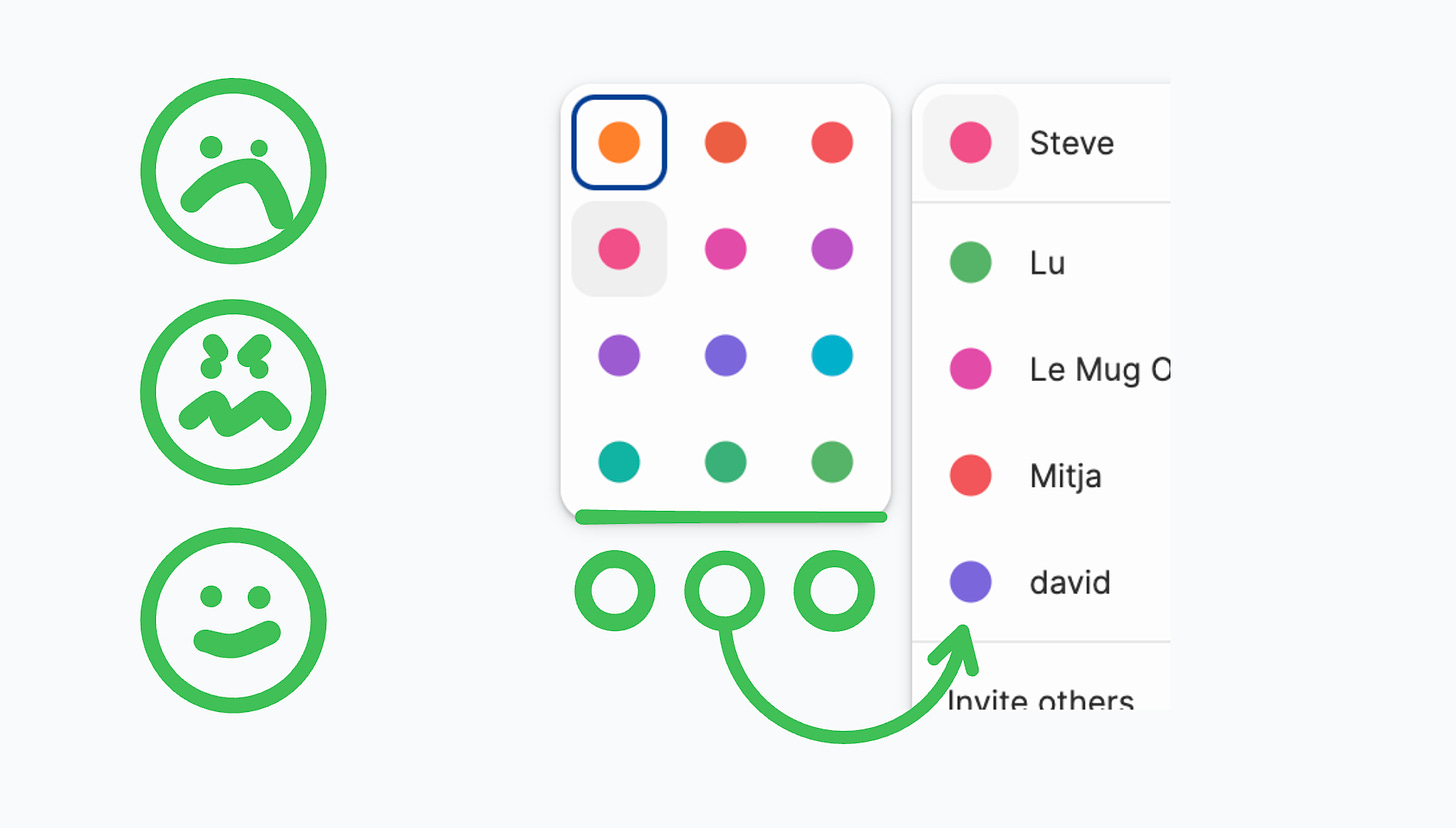The height and width of the screenshot is (828, 1456).
Task: Pick the indigo swatch in third row
Action: pyautogui.click(x=726, y=355)
